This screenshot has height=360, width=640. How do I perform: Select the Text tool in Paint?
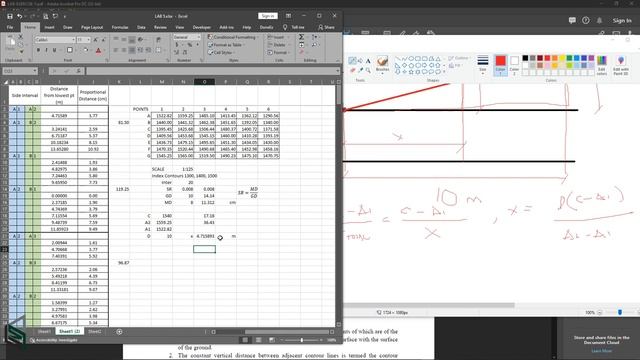368,61
